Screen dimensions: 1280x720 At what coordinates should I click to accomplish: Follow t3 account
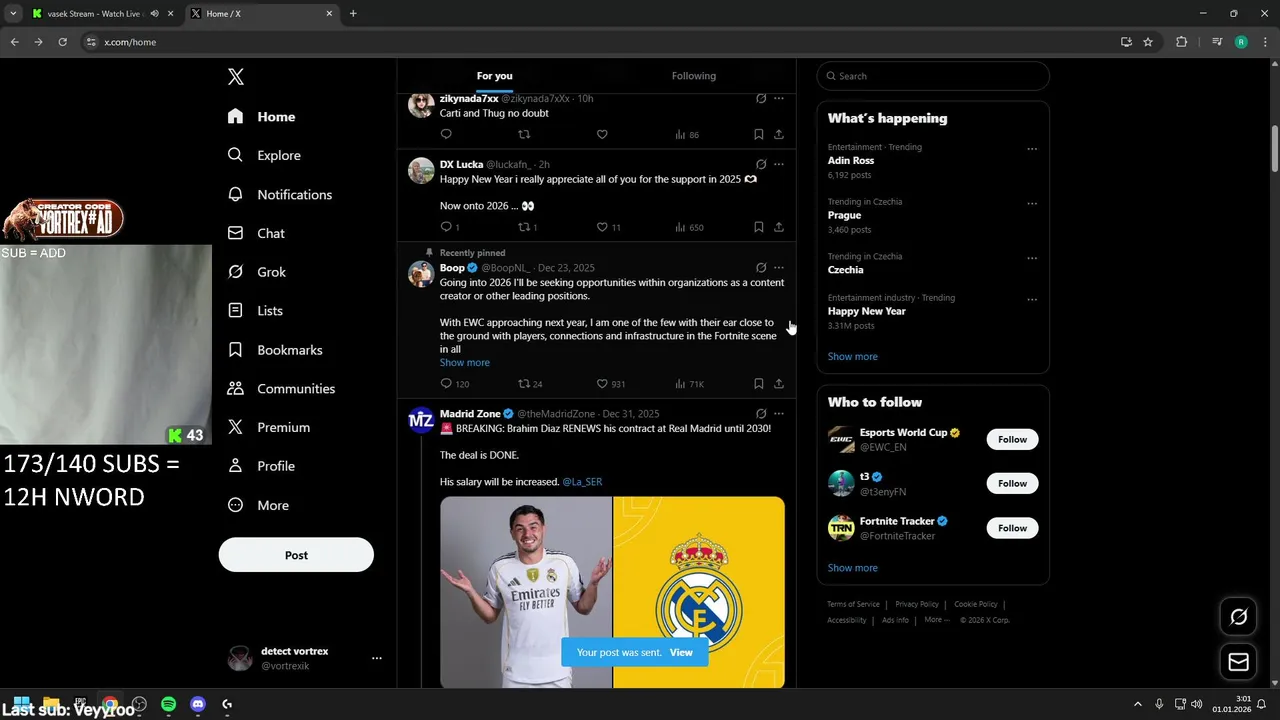pyautogui.click(x=1012, y=483)
